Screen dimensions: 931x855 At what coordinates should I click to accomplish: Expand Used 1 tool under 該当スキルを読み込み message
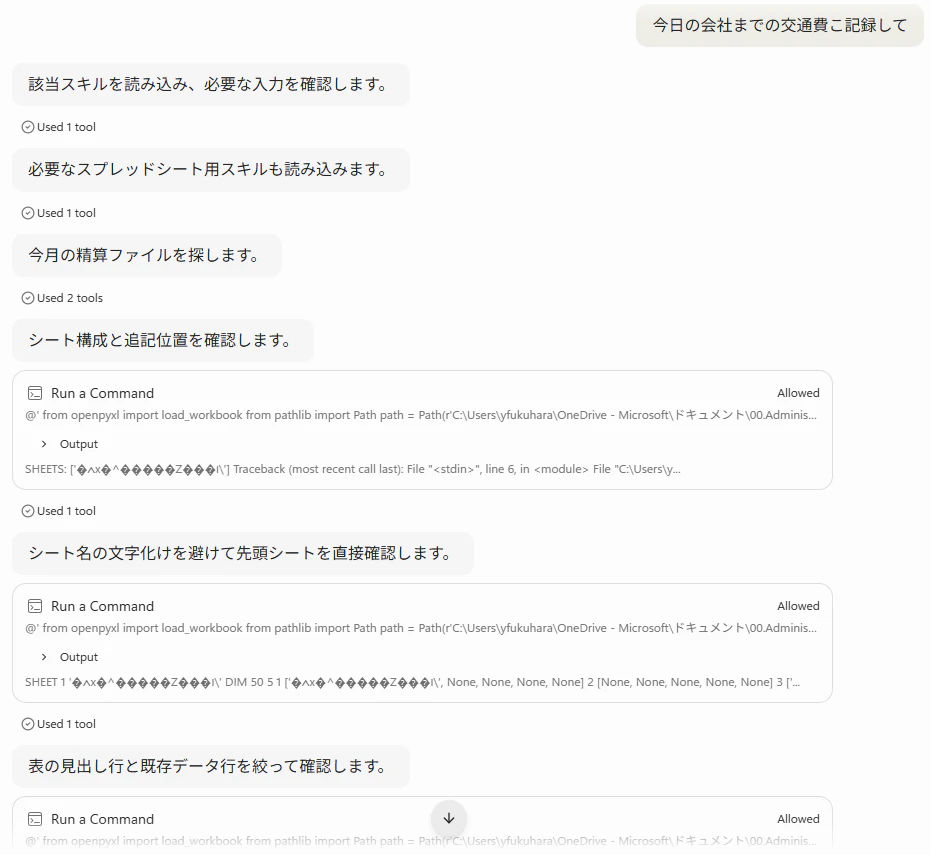click(59, 127)
